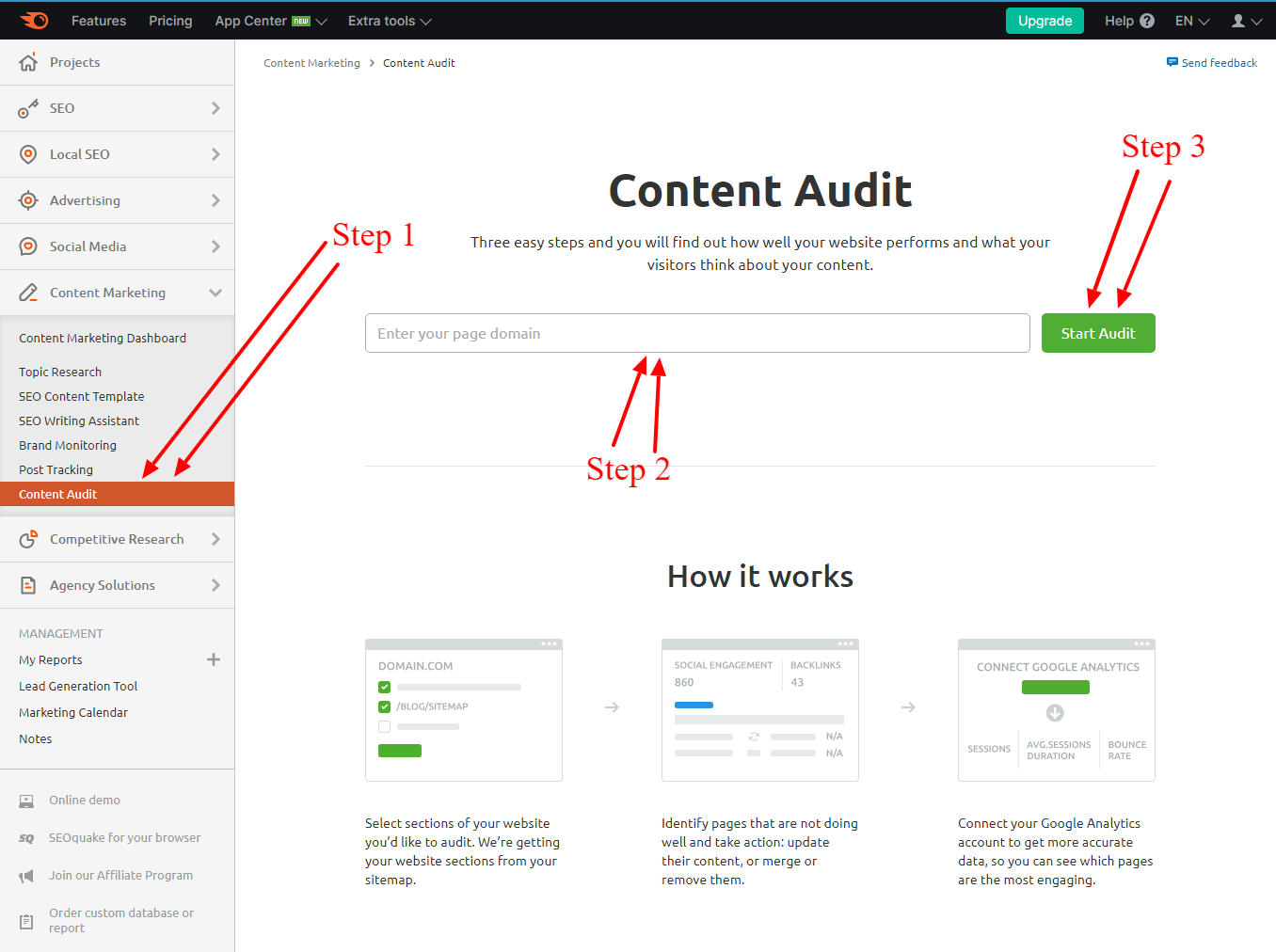Click the Competitive Research chart icon
Image resolution: width=1276 pixels, height=952 pixels.
pos(28,539)
